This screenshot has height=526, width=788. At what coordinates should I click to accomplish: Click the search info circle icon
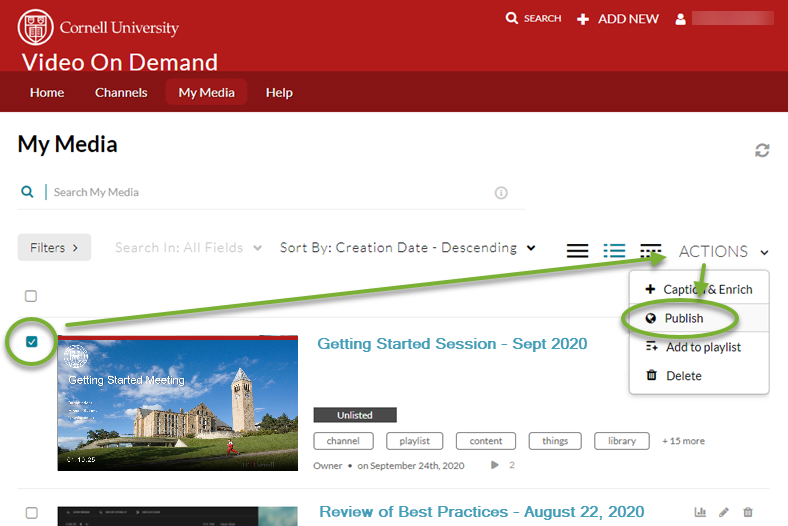[x=501, y=193]
